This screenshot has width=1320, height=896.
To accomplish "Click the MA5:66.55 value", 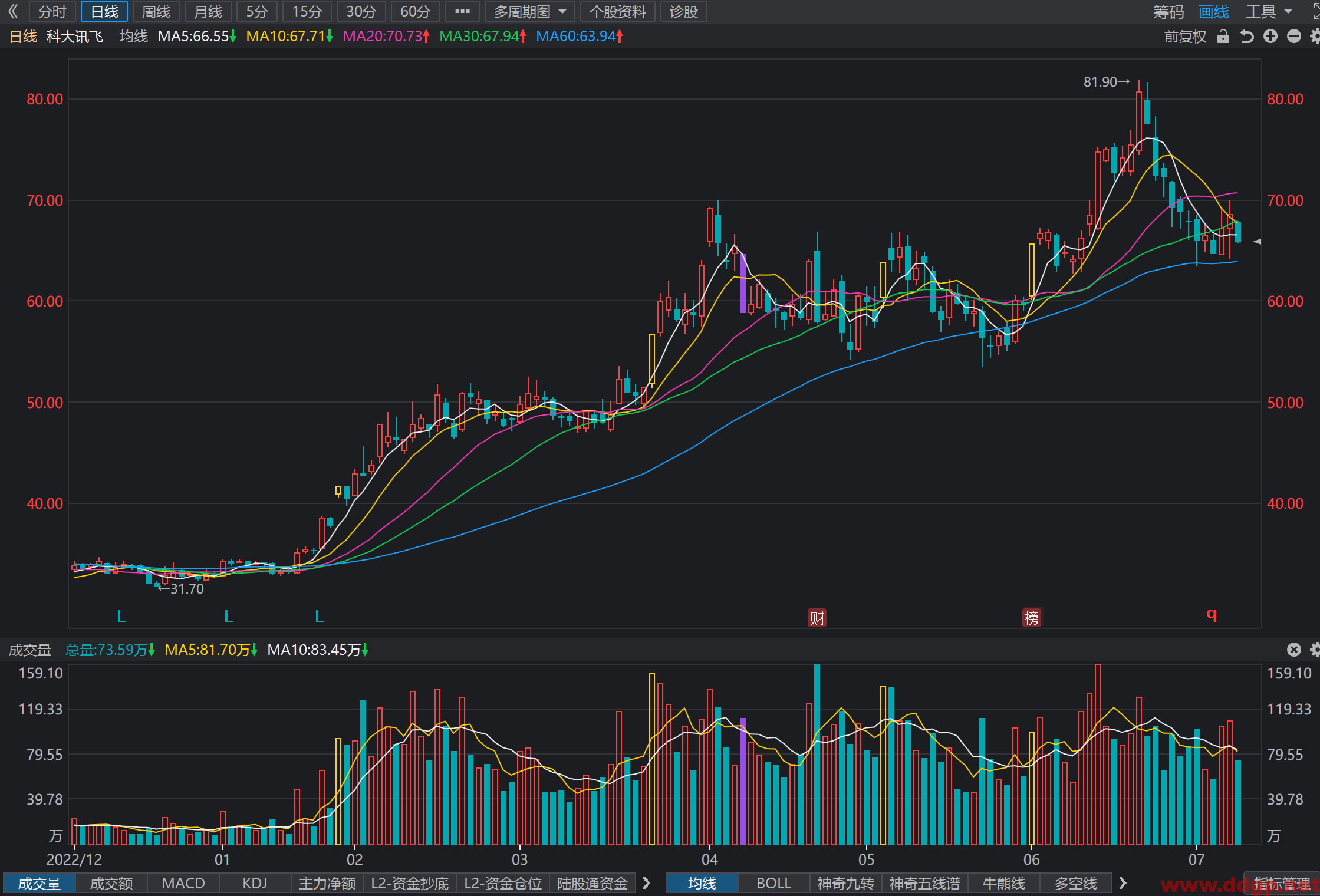I will point(197,37).
